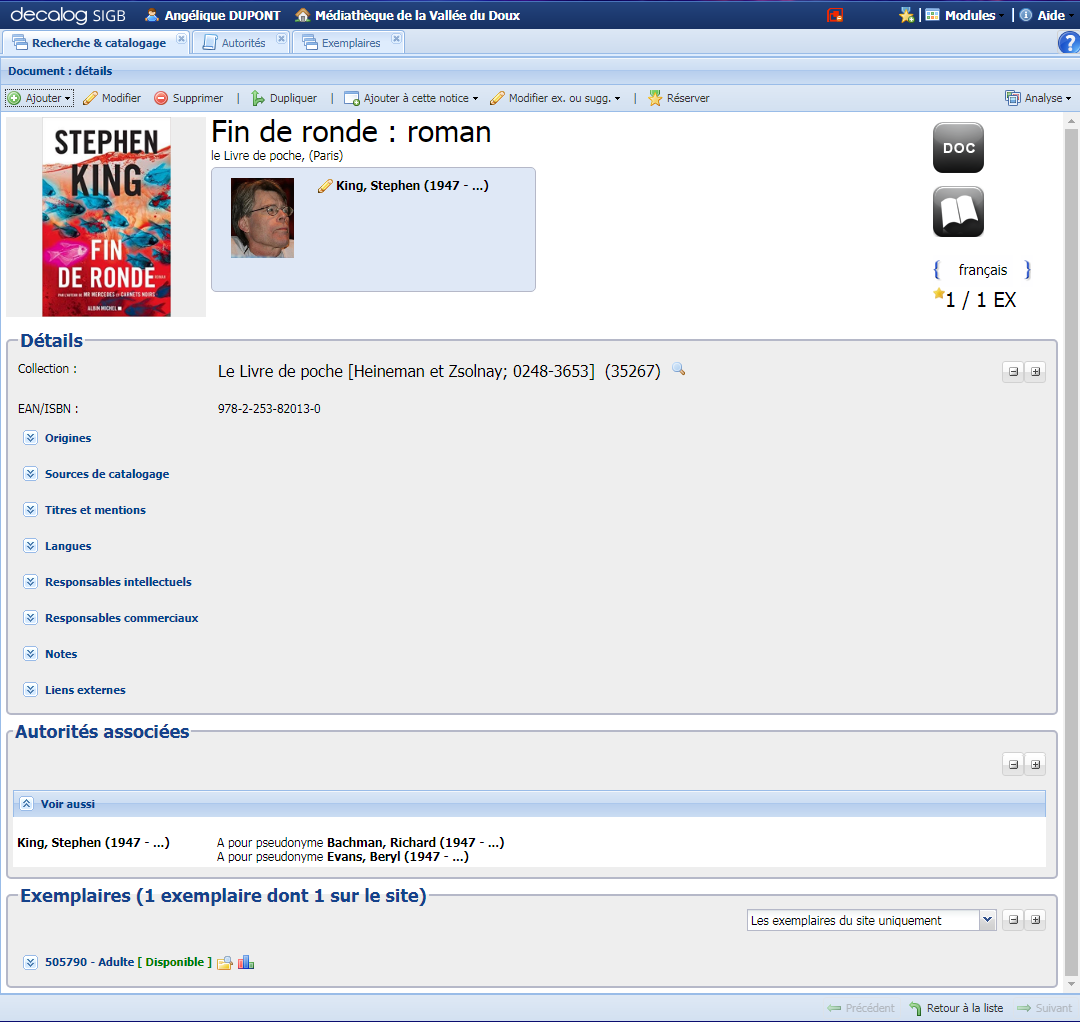Open the blue help question mark icon
This screenshot has height=1022, width=1080.
pos(1067,43)
